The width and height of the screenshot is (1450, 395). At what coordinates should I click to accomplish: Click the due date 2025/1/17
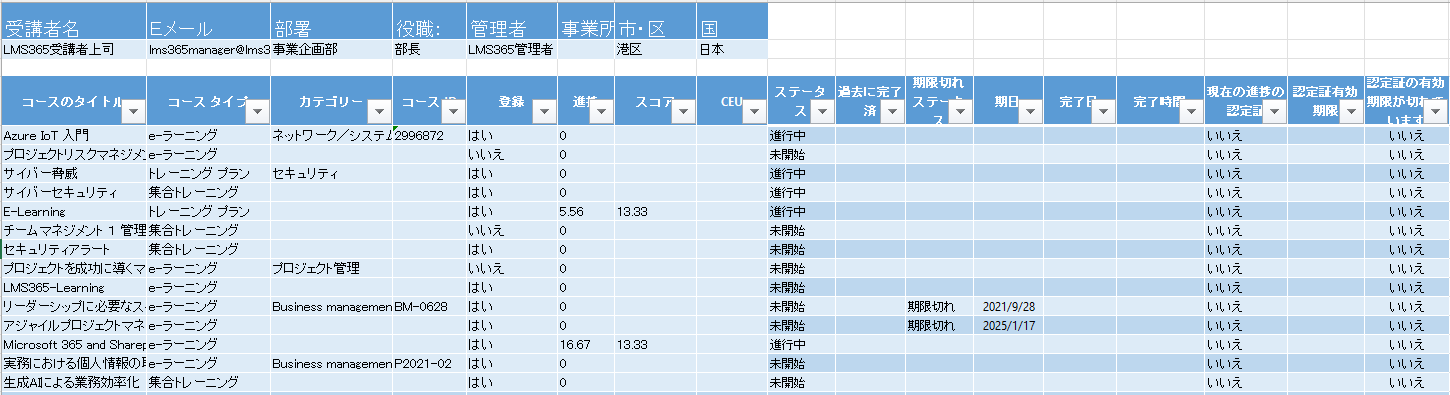[x=1008, y=325]
